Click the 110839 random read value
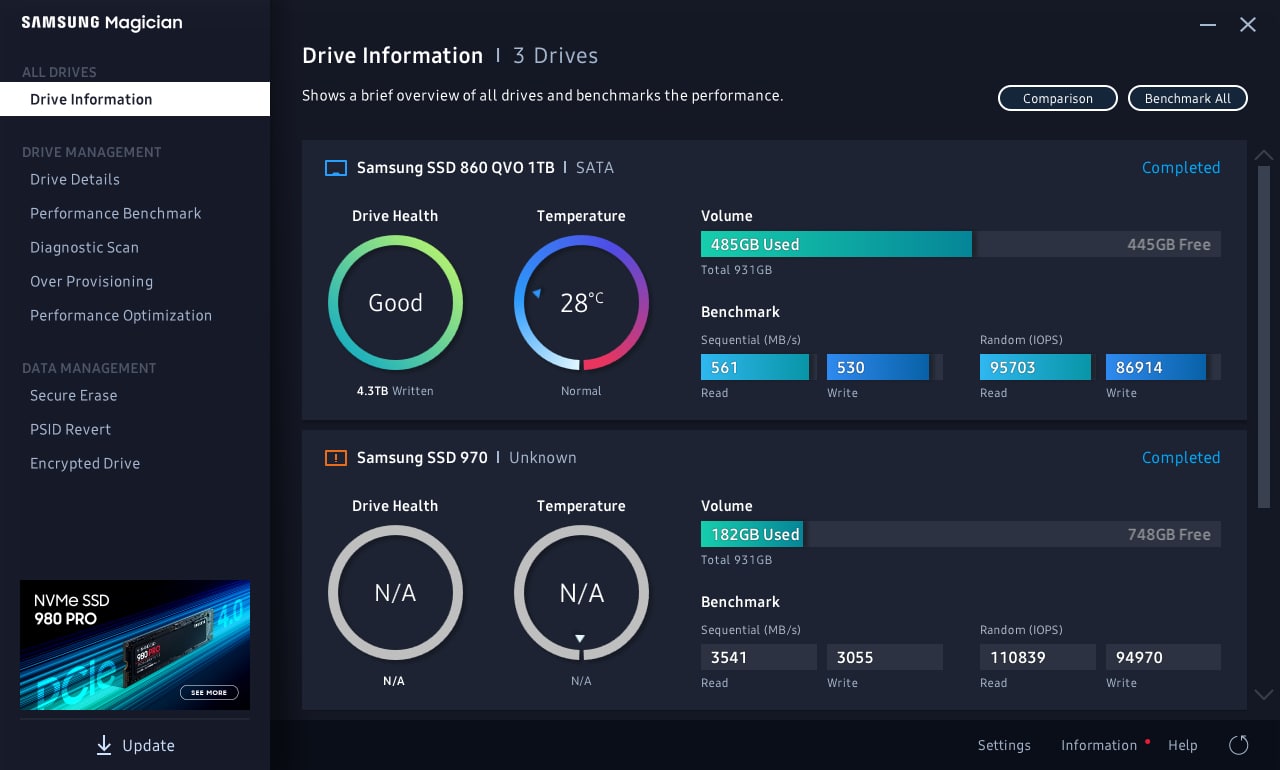Image resolution: width=1280 pixels, height=770 pixels. 1037,657
